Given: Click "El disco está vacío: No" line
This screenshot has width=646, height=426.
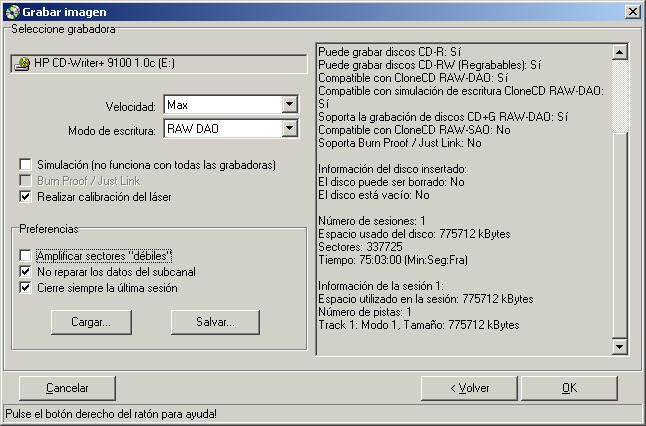Looking at the screenshot, I should (374, 195).
